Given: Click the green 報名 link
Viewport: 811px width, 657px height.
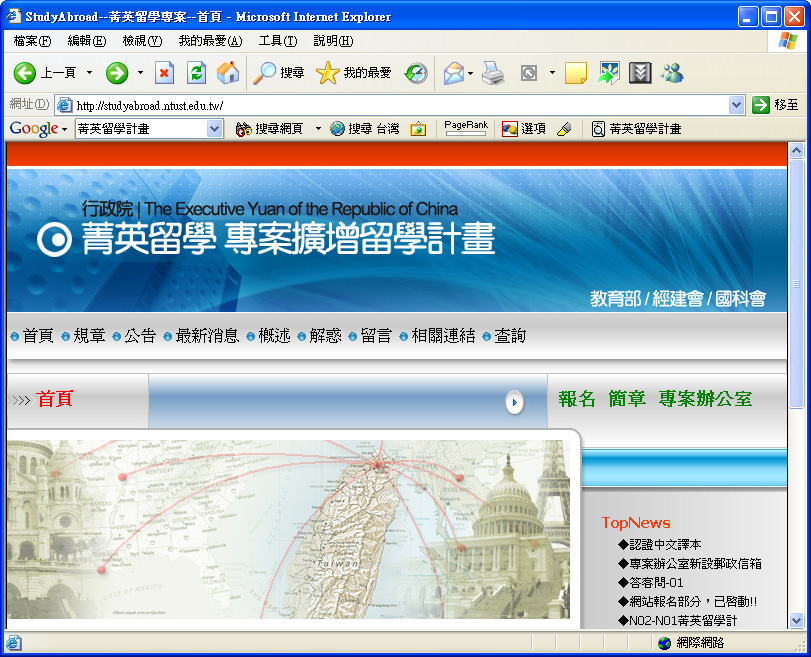Looking at the screenshot, I should point(577,399).
